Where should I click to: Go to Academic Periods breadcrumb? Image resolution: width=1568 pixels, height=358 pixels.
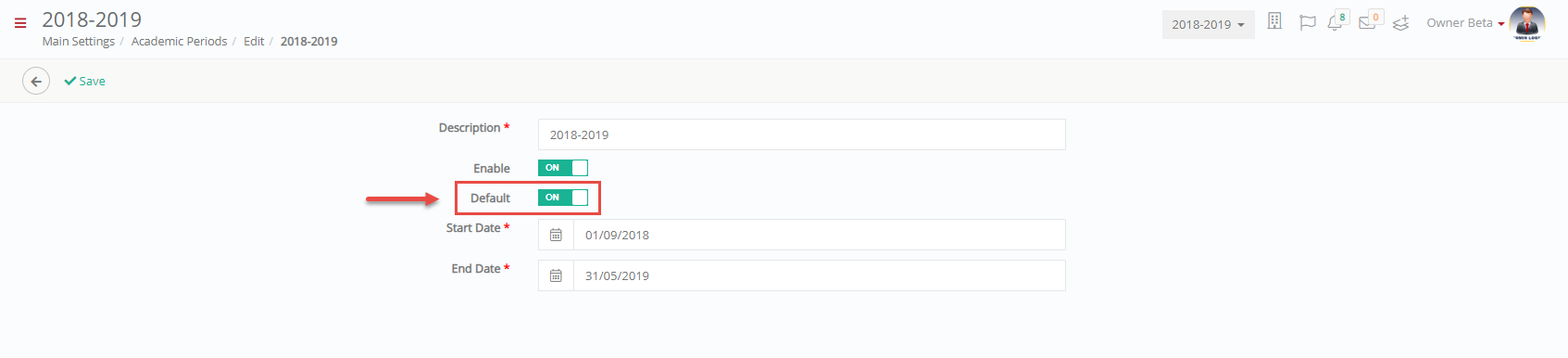point(180,42)
